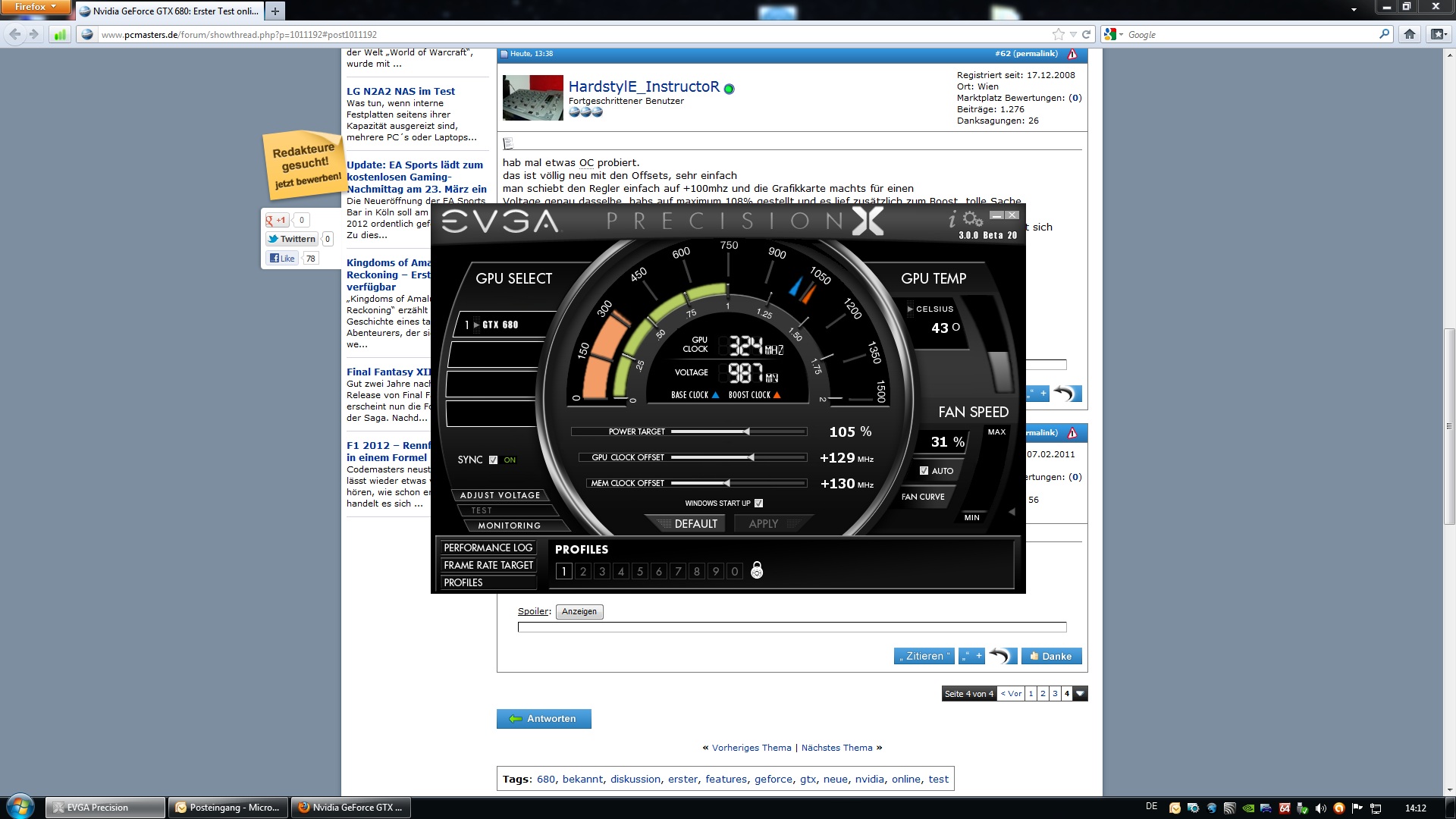Click the Firefox bookmarks toolbar button
The width and height of the screenshot is (1456, 819).
(x=1438, y=34)
